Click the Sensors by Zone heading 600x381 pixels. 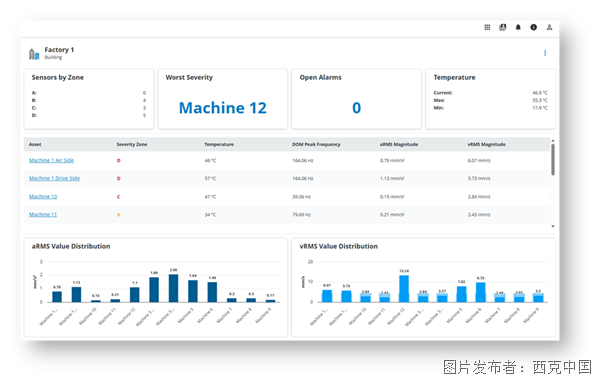(58, 77)
